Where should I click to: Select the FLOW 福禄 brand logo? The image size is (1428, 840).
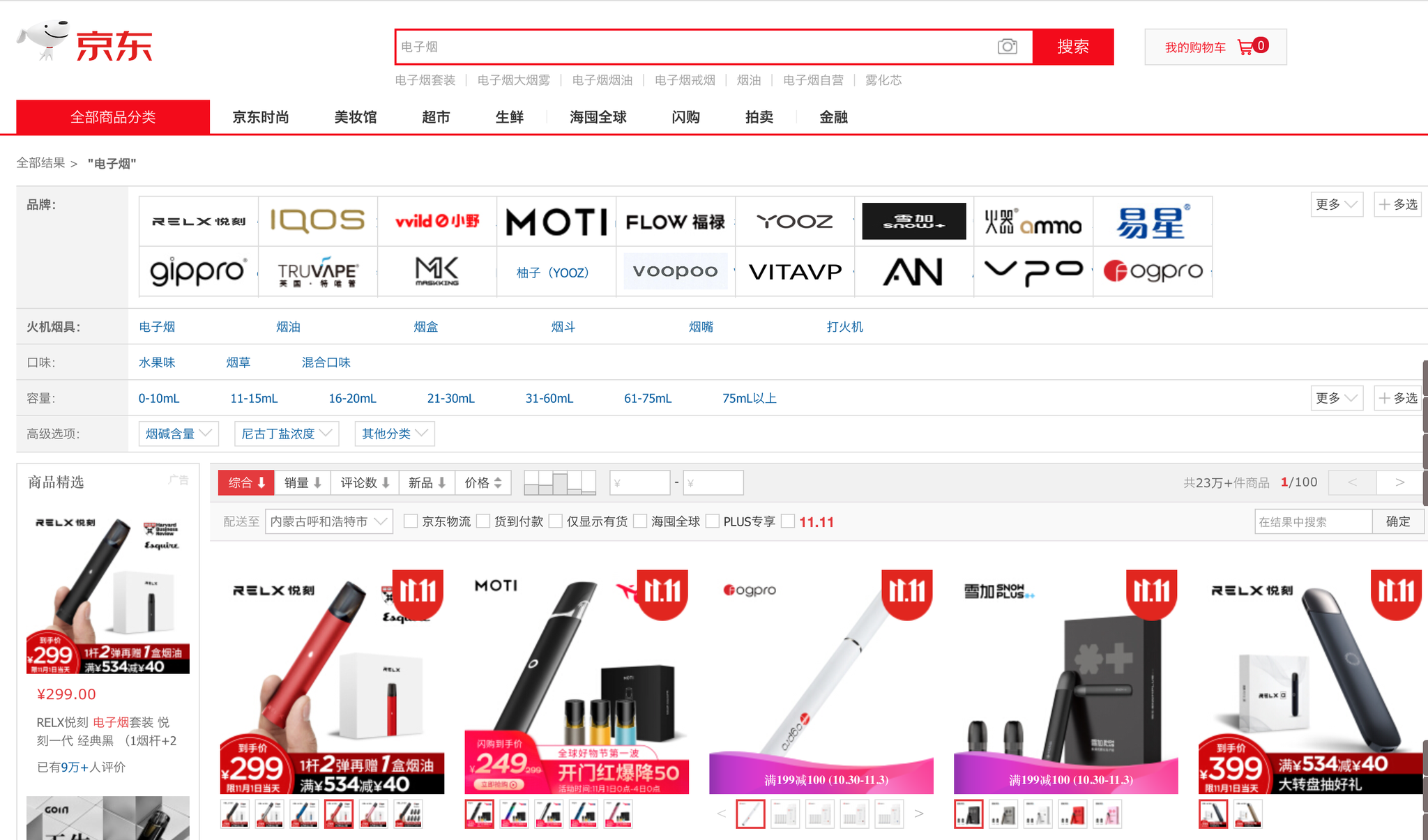pos(676,222)
